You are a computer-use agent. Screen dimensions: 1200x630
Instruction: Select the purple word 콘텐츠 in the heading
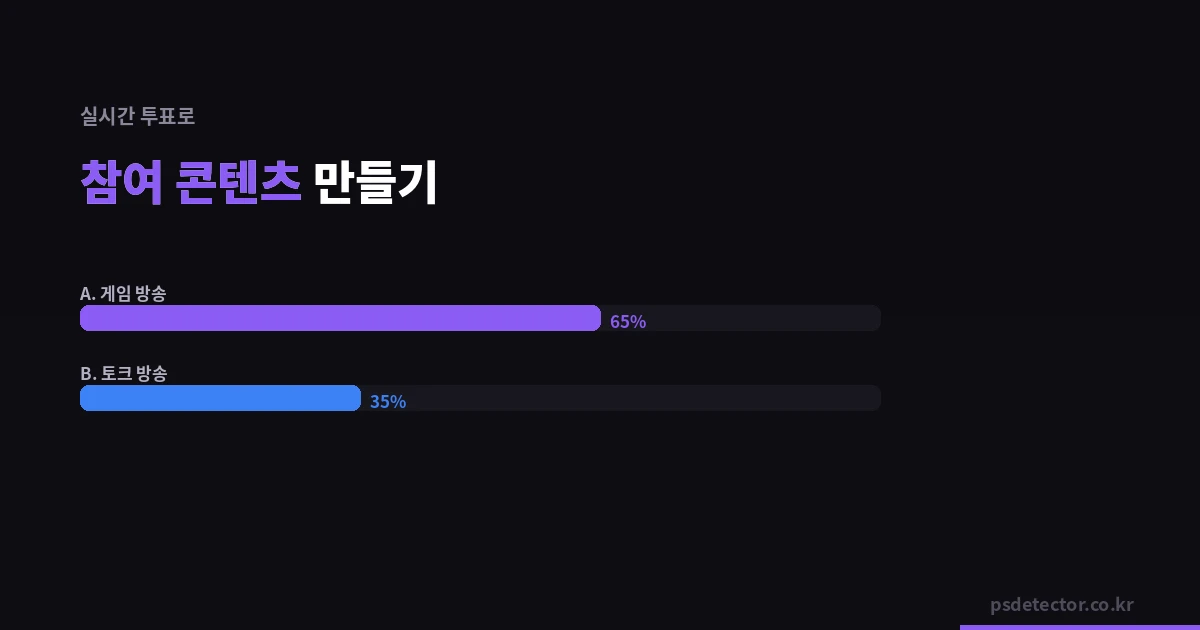coord(238,183)
